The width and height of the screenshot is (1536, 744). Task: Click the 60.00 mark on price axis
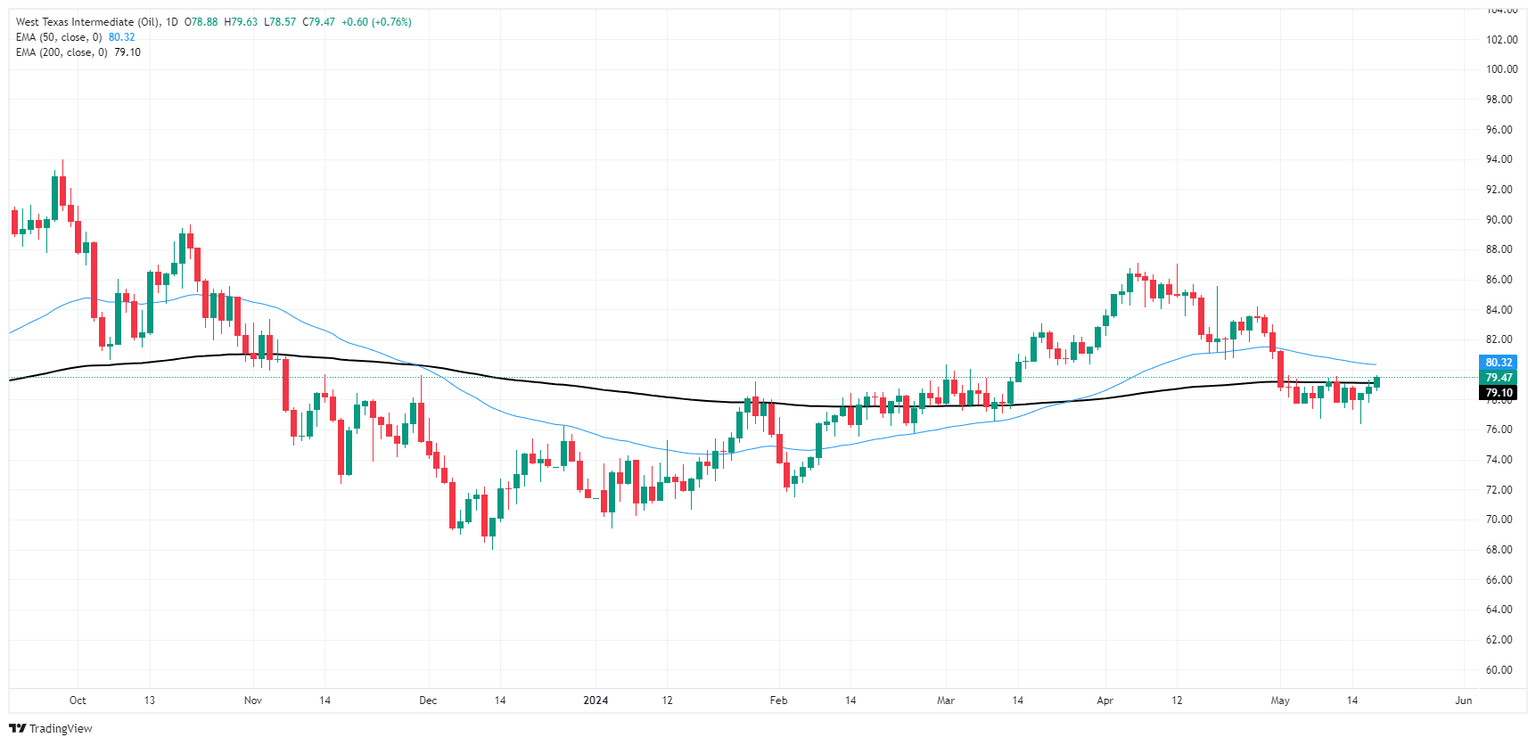click(1502, 670)
